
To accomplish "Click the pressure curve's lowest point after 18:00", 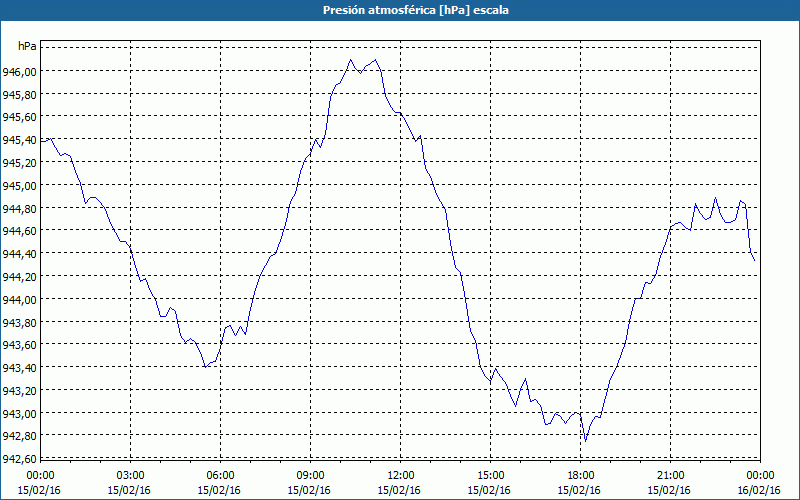I will click(586, 441).
